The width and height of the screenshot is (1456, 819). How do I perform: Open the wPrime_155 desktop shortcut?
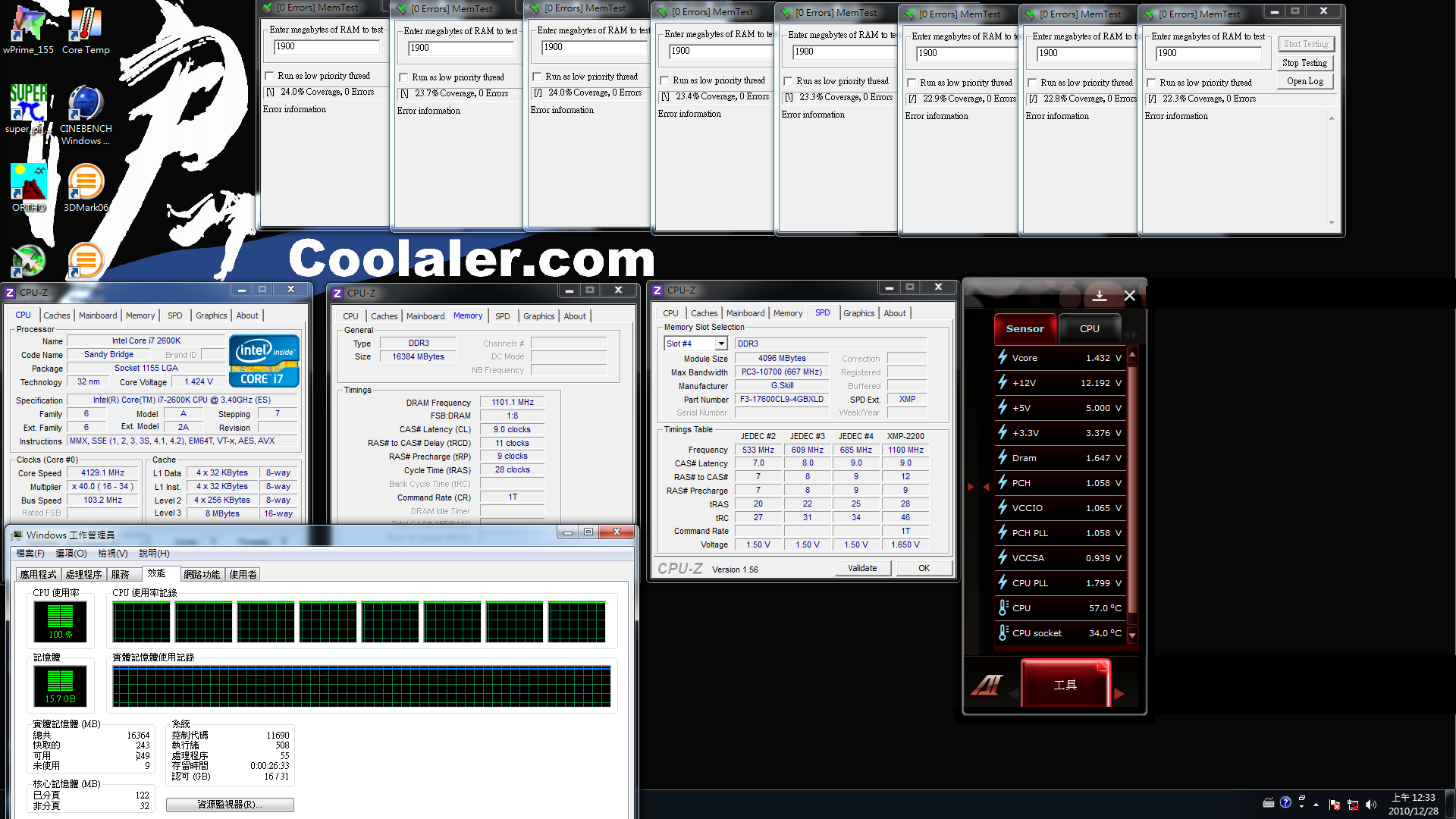[28, 30]
